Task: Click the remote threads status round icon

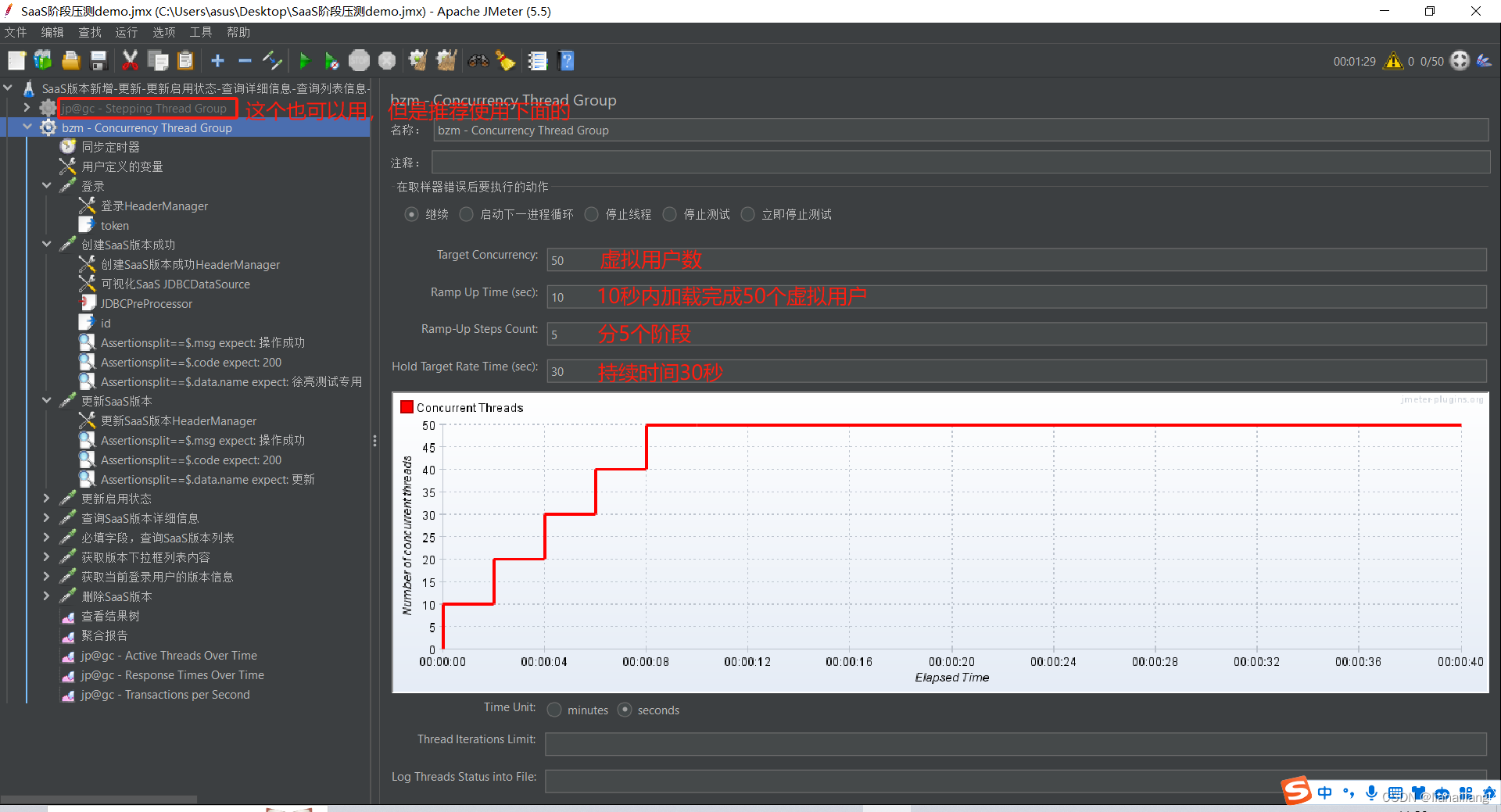Action: click(1460, 61)
